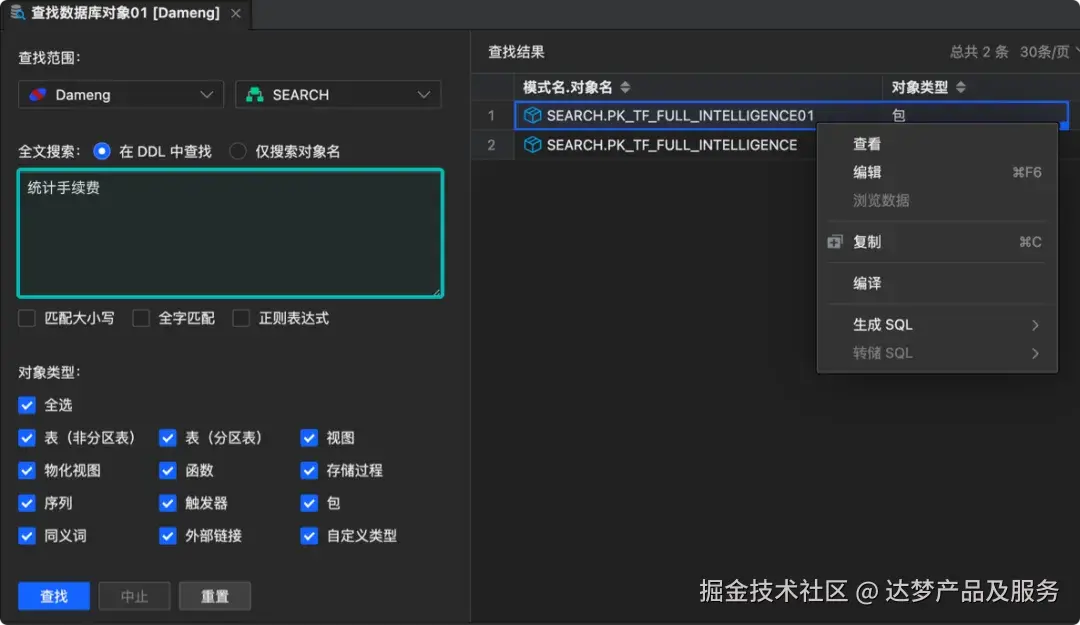This screenshot has height=625, width=1080.
Task: Uncheck the 物化视图 checkbox
Action: point(27,470)
